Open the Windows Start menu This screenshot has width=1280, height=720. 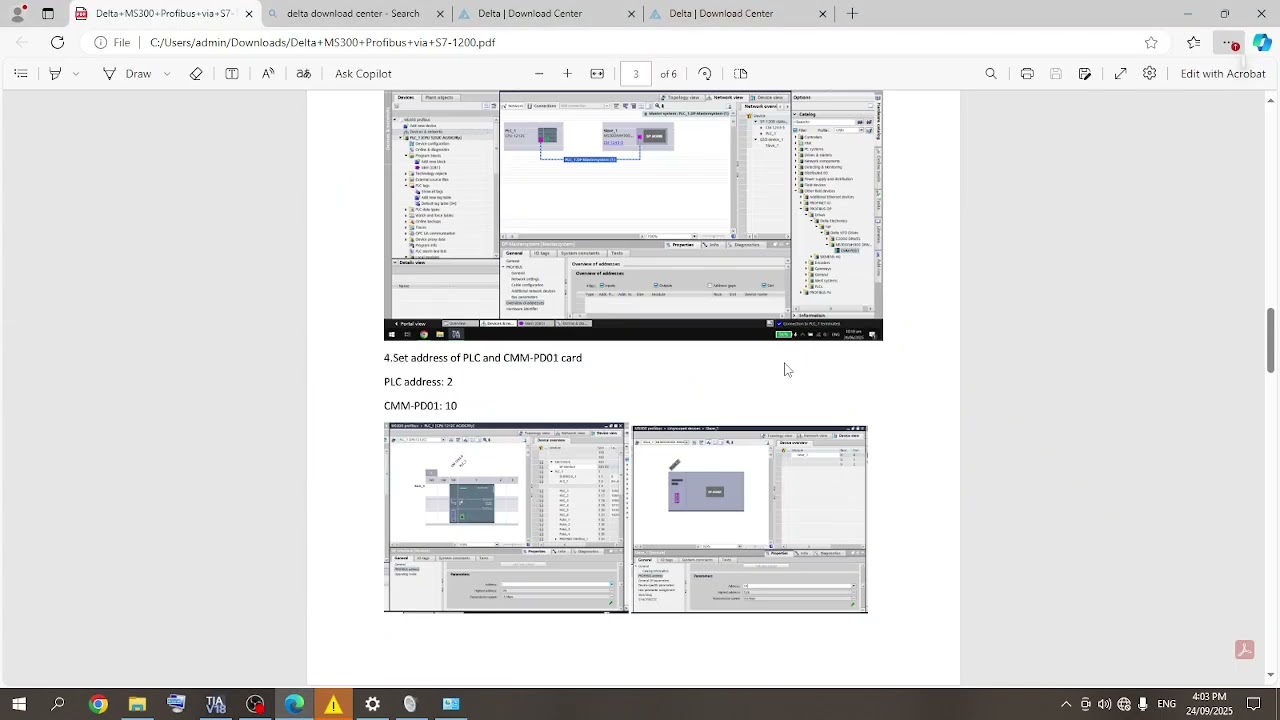point(19,704)
